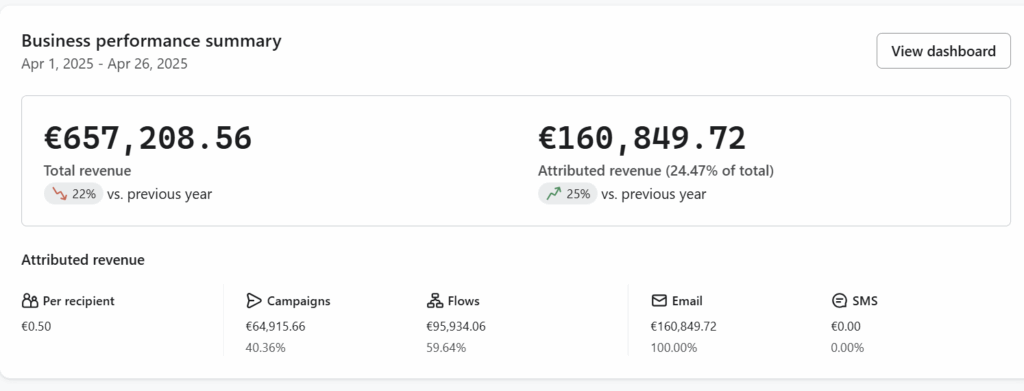Click the Apr 1 - Apr 26 date range
The width and height of the screenshot is (1024, 391).
click(104, 64)
